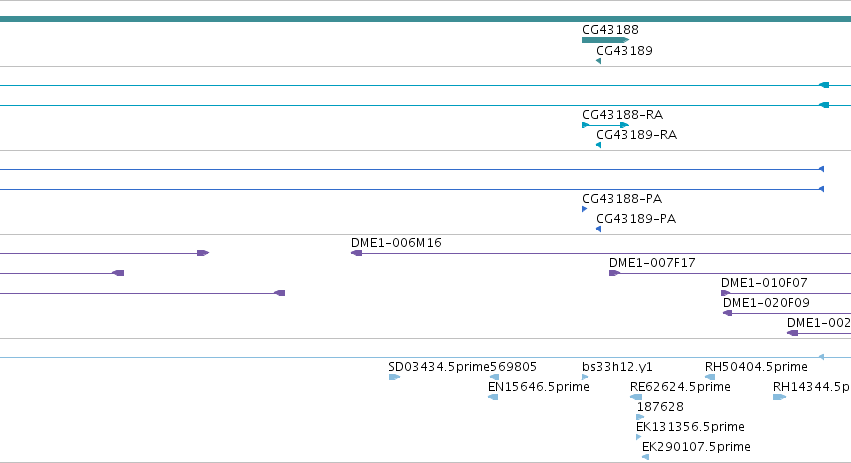Click the CG43188 gene label
Screen dimensions: 851x463
(610, 30)
